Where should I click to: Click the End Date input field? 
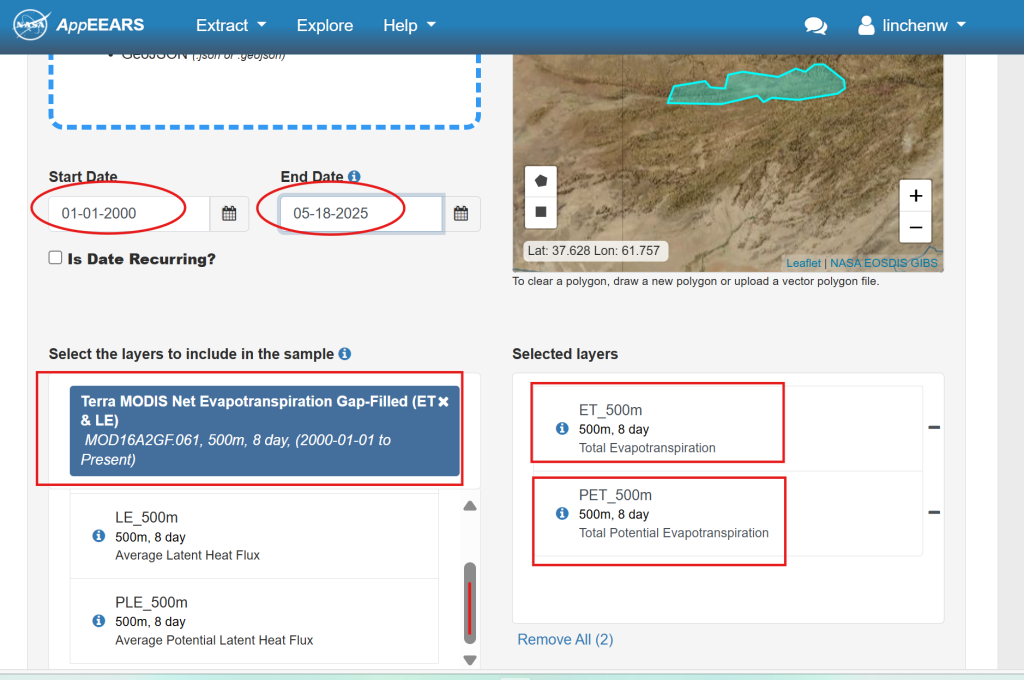[x=361, y=214]
